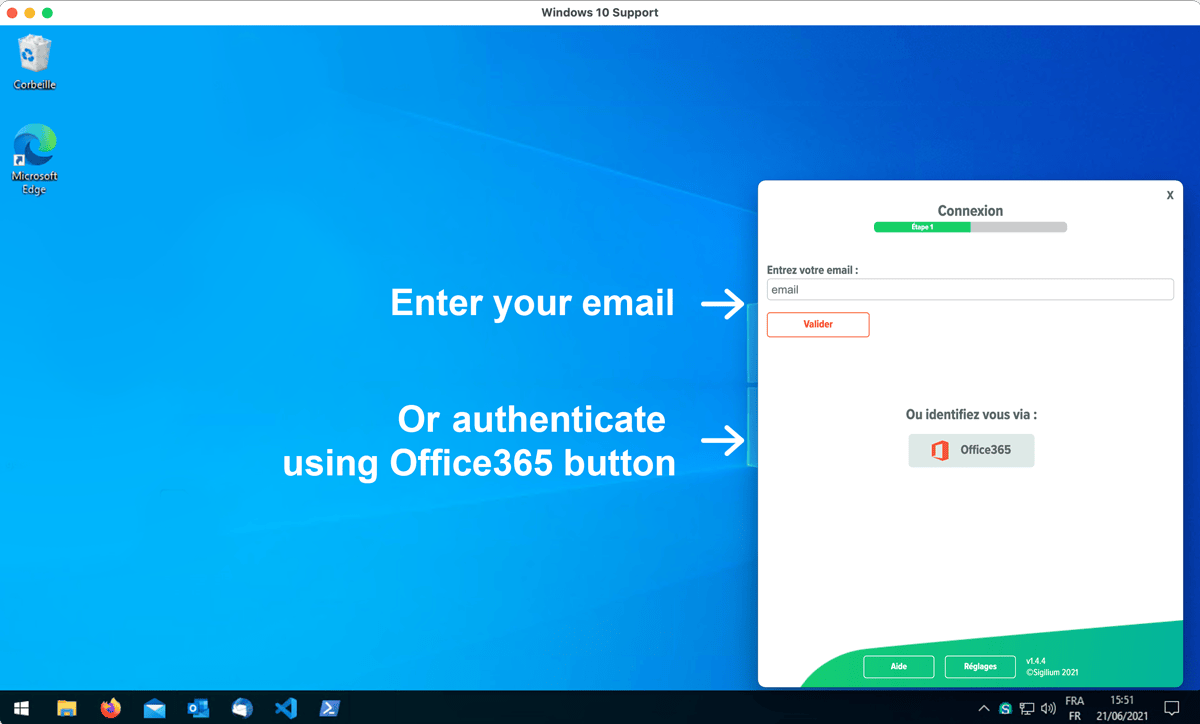Close the Connexion panel with X
1200x724 pixels.
(x=1170, y=195)
